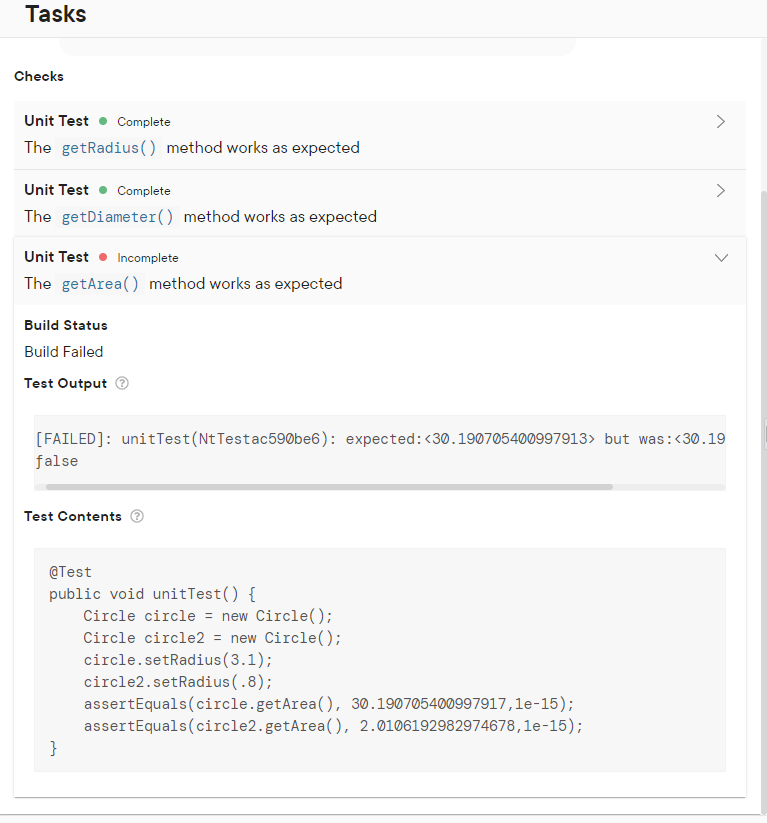Click Complete label on getRadius test

[144, 122]
